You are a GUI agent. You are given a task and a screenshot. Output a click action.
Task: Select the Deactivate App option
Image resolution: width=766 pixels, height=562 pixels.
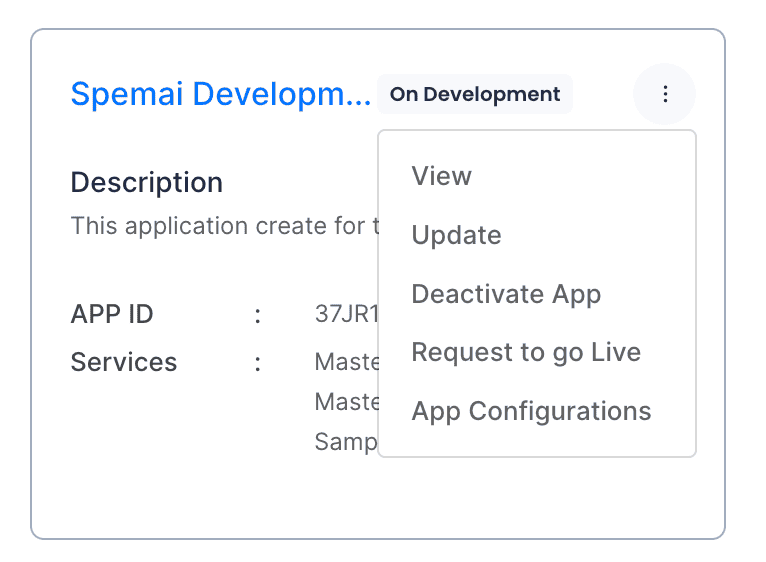coord(506,294)
